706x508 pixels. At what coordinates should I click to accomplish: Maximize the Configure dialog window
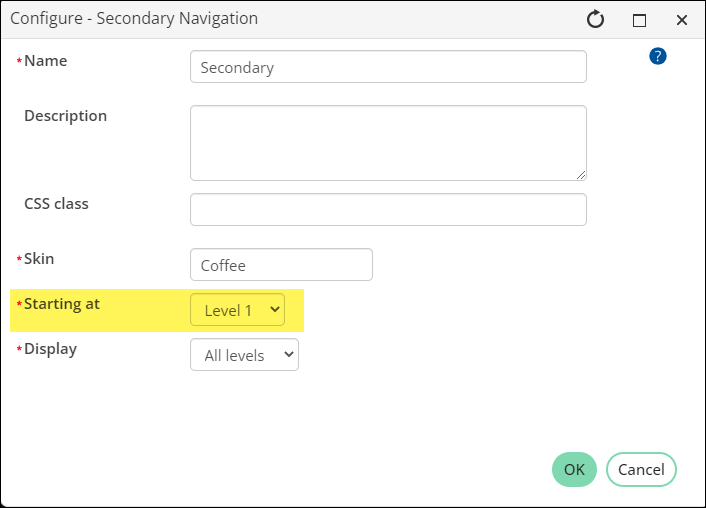[x=639, y=20]
